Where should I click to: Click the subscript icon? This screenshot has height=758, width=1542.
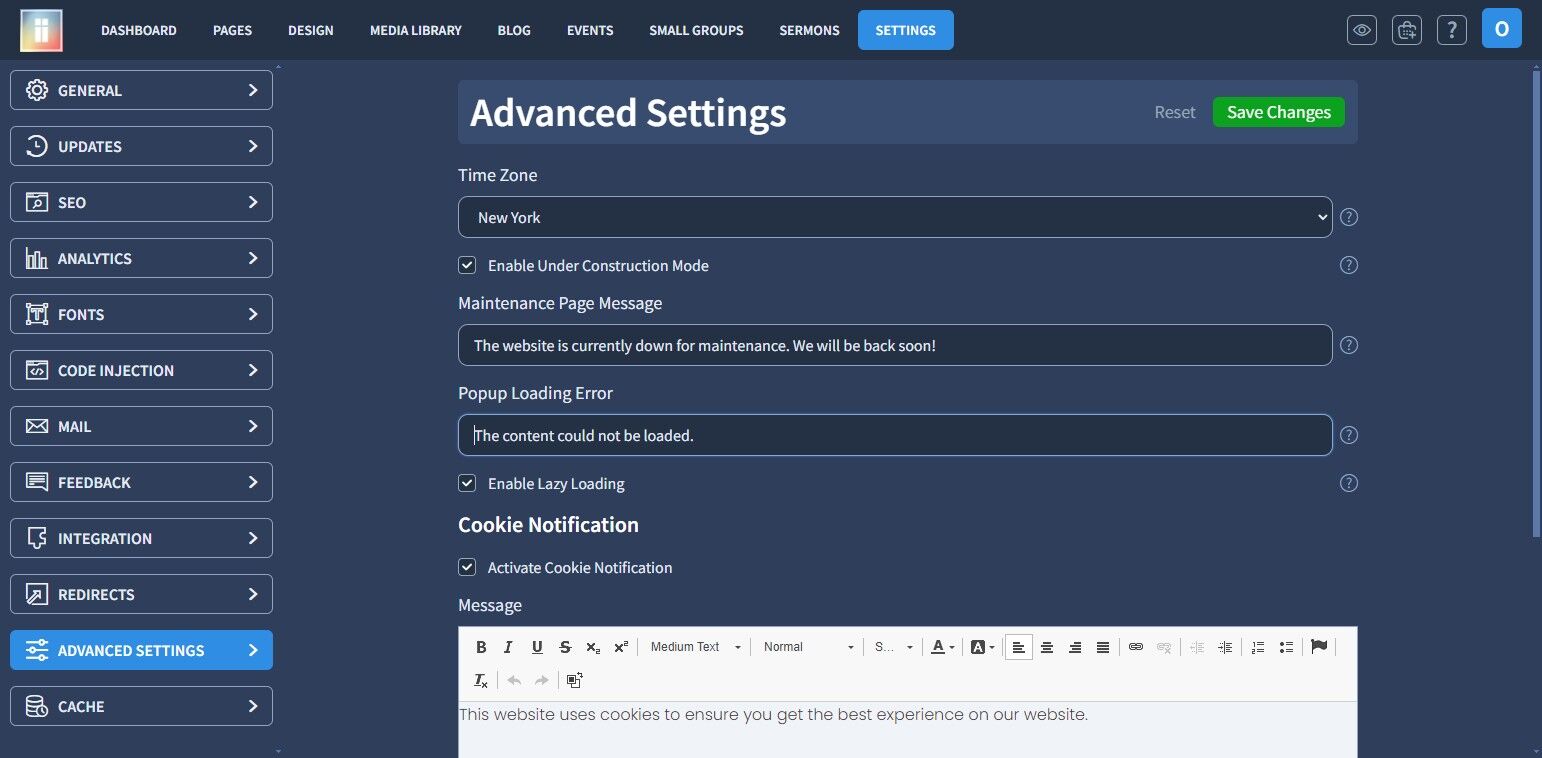pyautogui.click(x=593, y=647)
